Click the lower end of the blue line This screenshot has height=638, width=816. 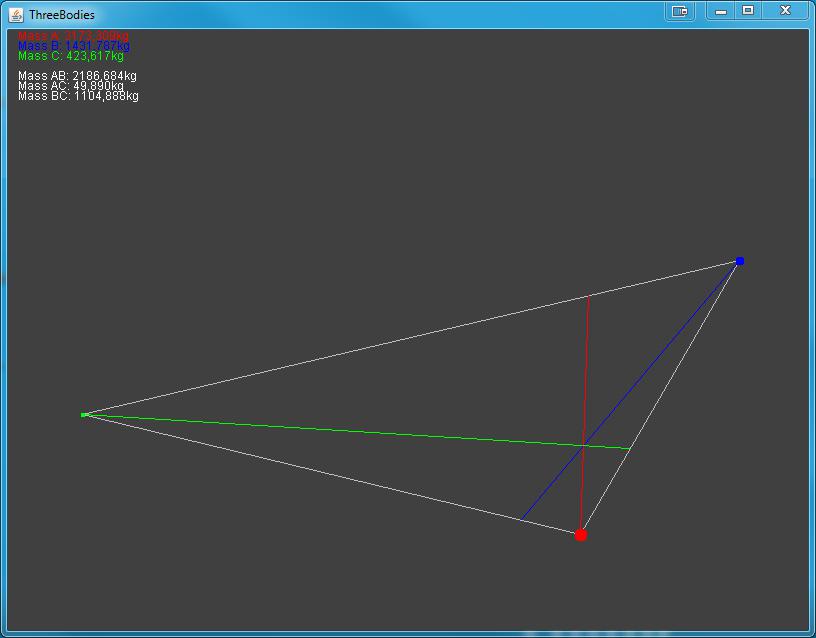(x=522, y=520)
